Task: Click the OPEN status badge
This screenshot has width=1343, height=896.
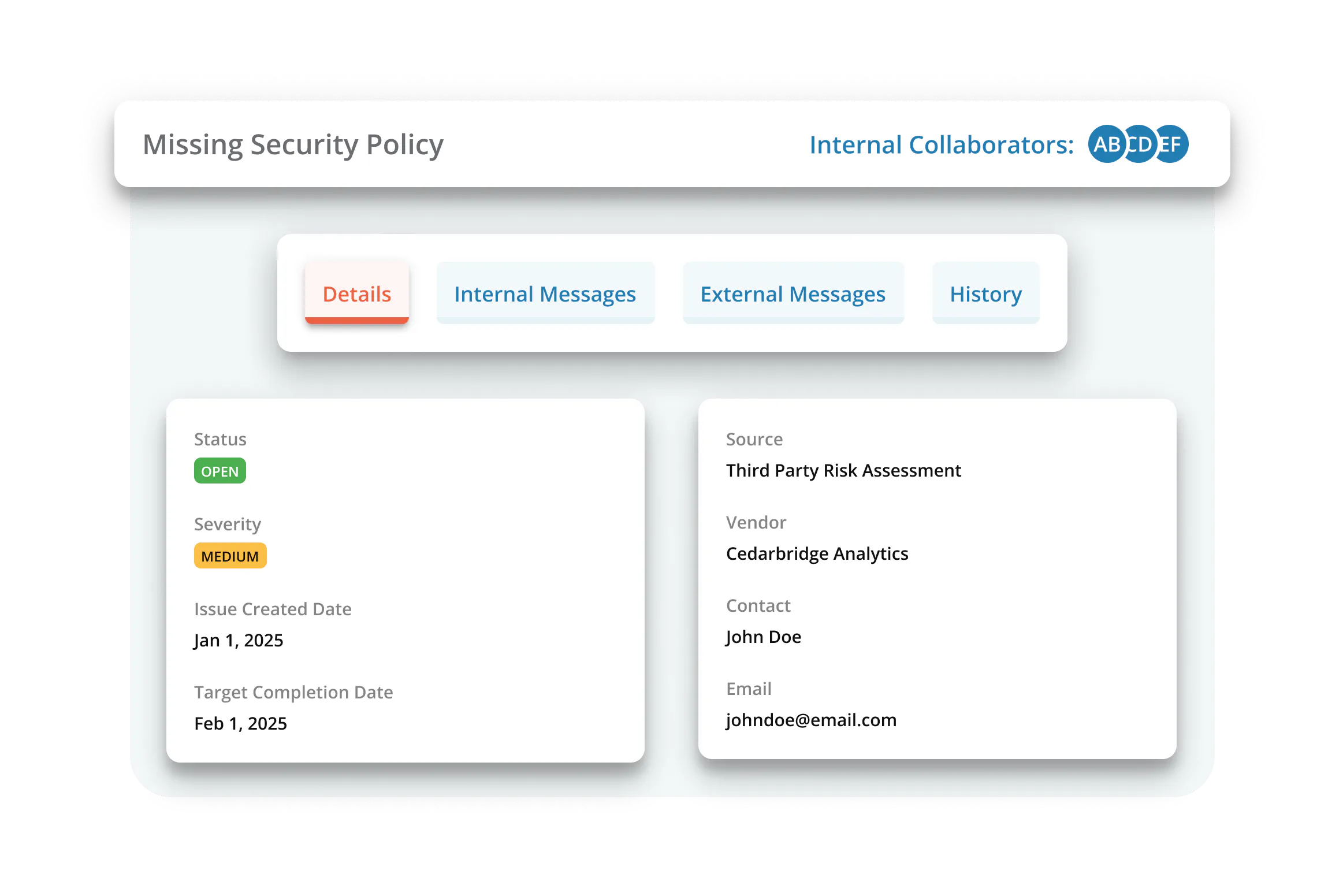Action: [x=220, y=471]
